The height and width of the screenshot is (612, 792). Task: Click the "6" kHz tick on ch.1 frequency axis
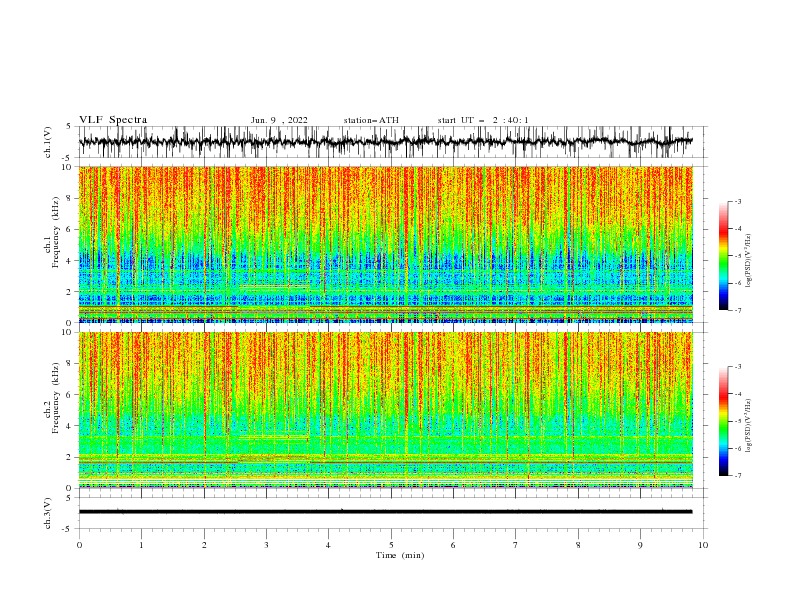(x=70, y=229)
